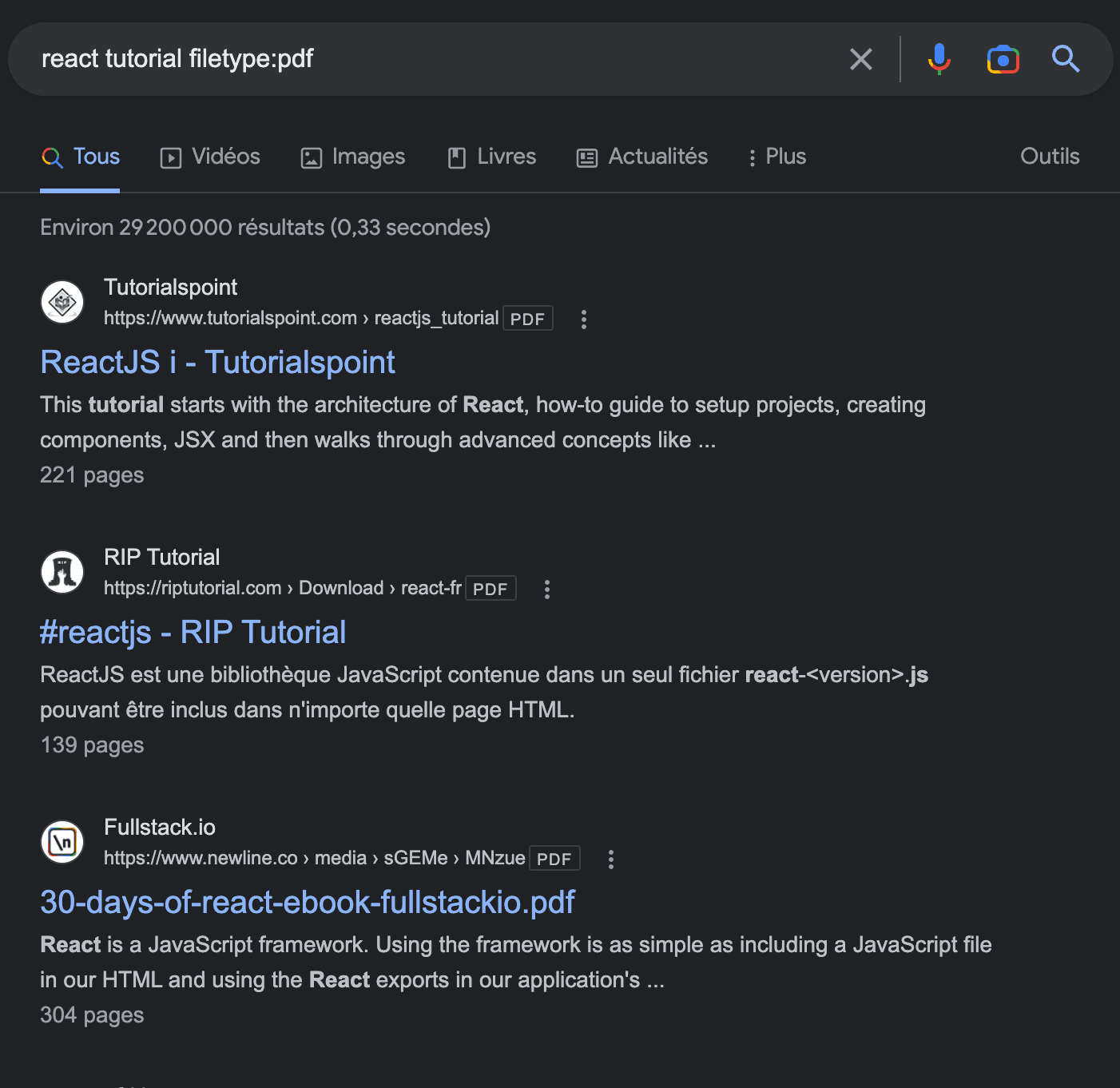Click the tutorialspoint.com URL breadcrumb
The width and height of the screenshot is (1120, 1088).
click(x=301, y=318)
